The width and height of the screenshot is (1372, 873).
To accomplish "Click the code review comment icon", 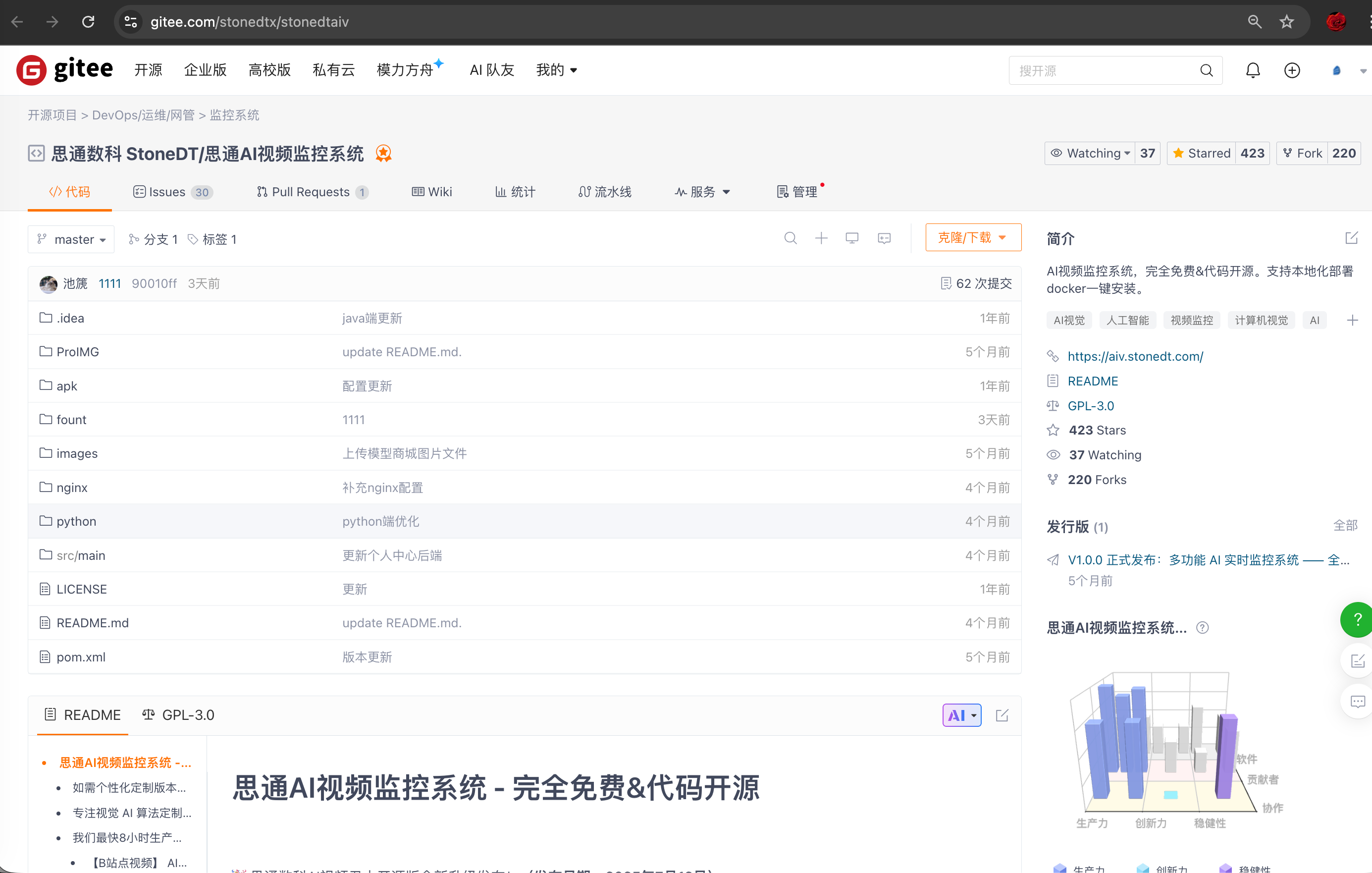I will [884, 238].
